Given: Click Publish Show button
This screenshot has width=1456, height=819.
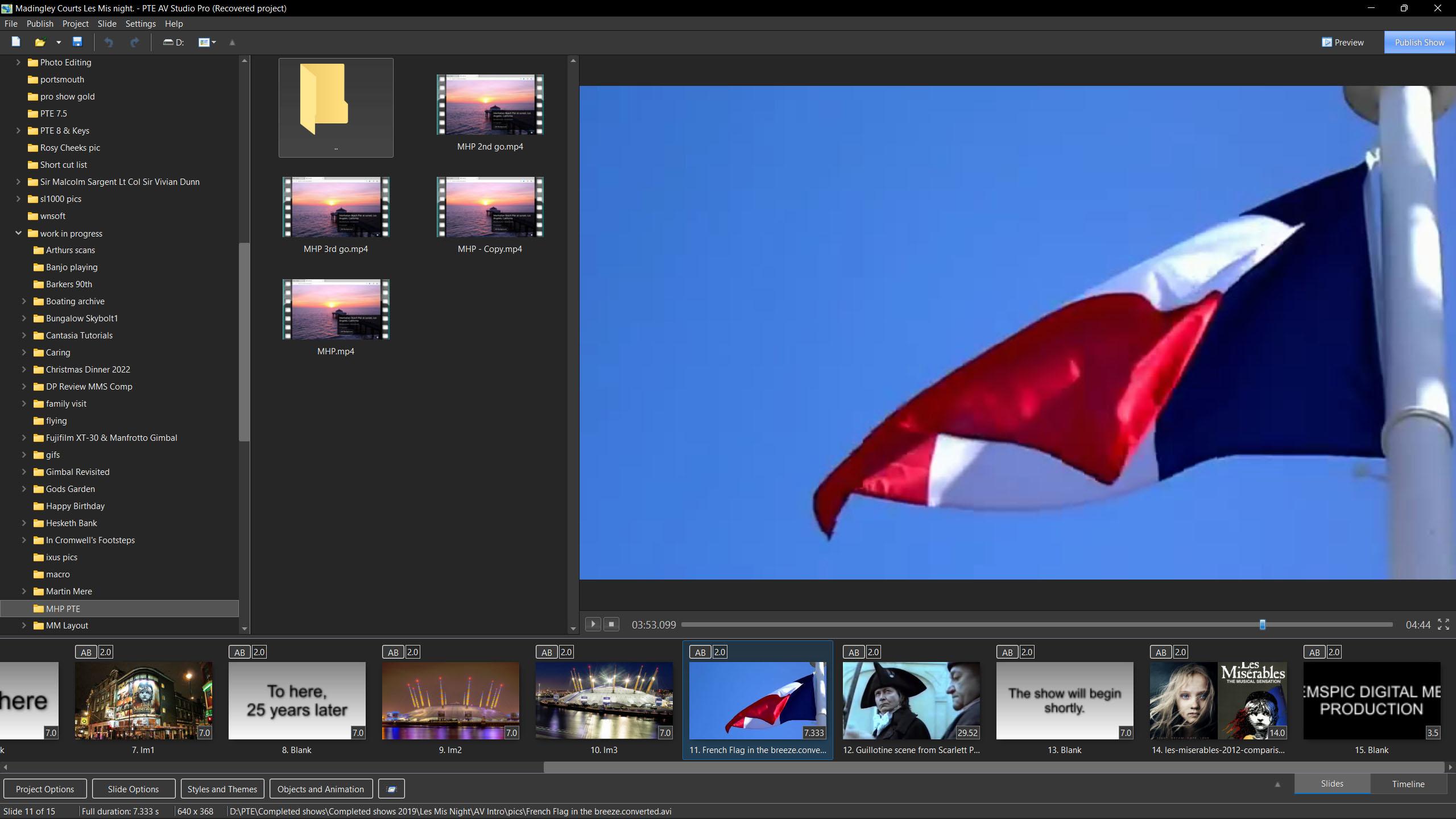Looking at the screenshot, I should (1419, 43).
